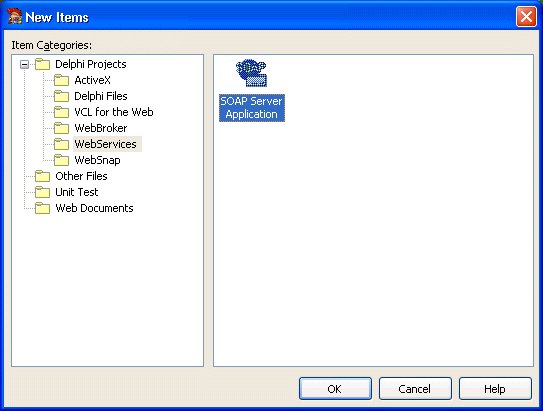Click the ActiveX folder icon
Screen dimensions: 543x411
[x=62, y=80]
